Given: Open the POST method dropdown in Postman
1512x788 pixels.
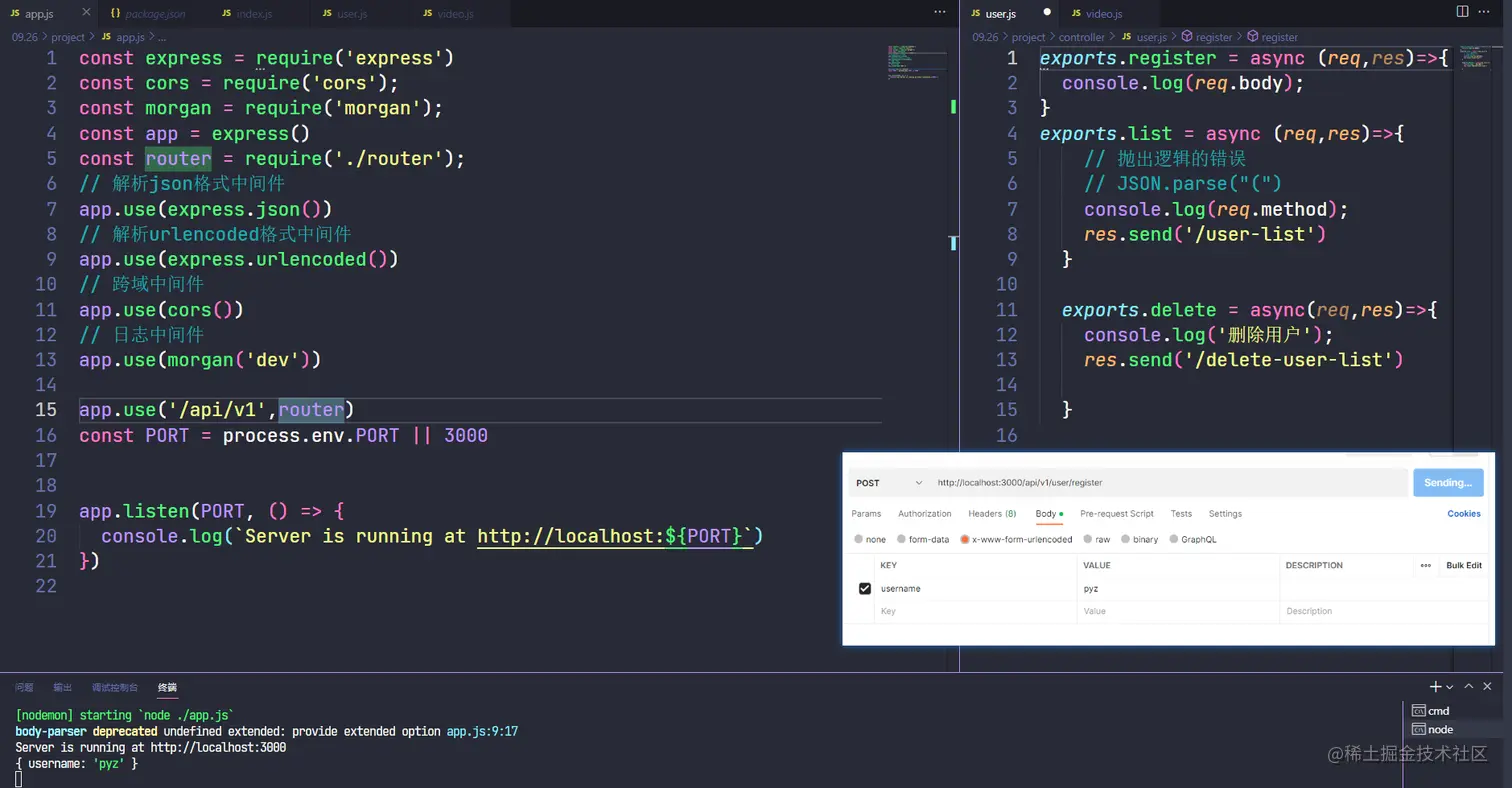Looking at the screenshot, I should tap(889, 483).
